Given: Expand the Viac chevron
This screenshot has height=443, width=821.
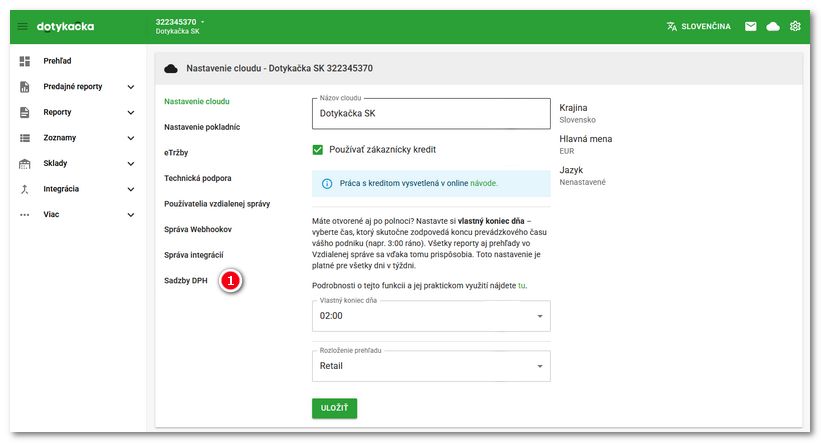Looking at the screenshot, I should [131, 215].
